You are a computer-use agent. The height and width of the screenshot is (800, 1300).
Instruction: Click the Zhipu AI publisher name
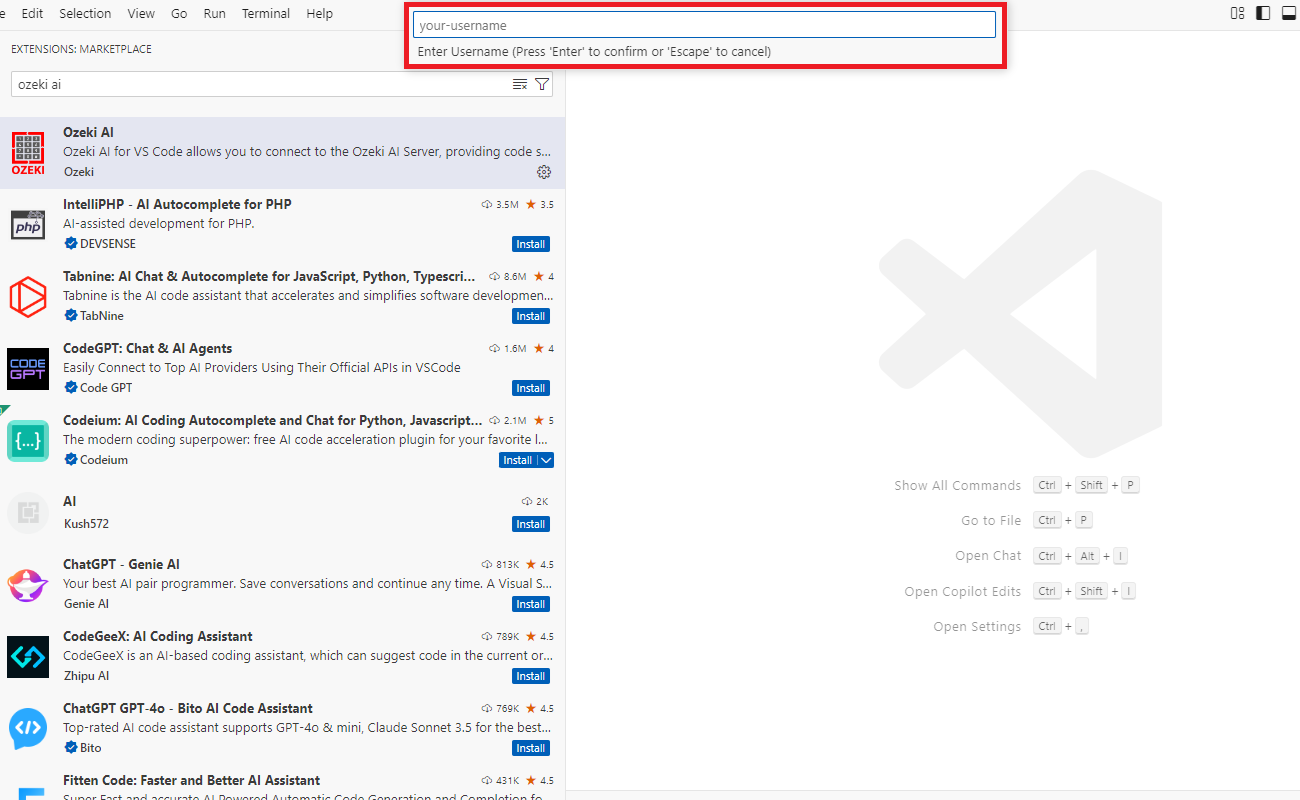click(86, 676)
